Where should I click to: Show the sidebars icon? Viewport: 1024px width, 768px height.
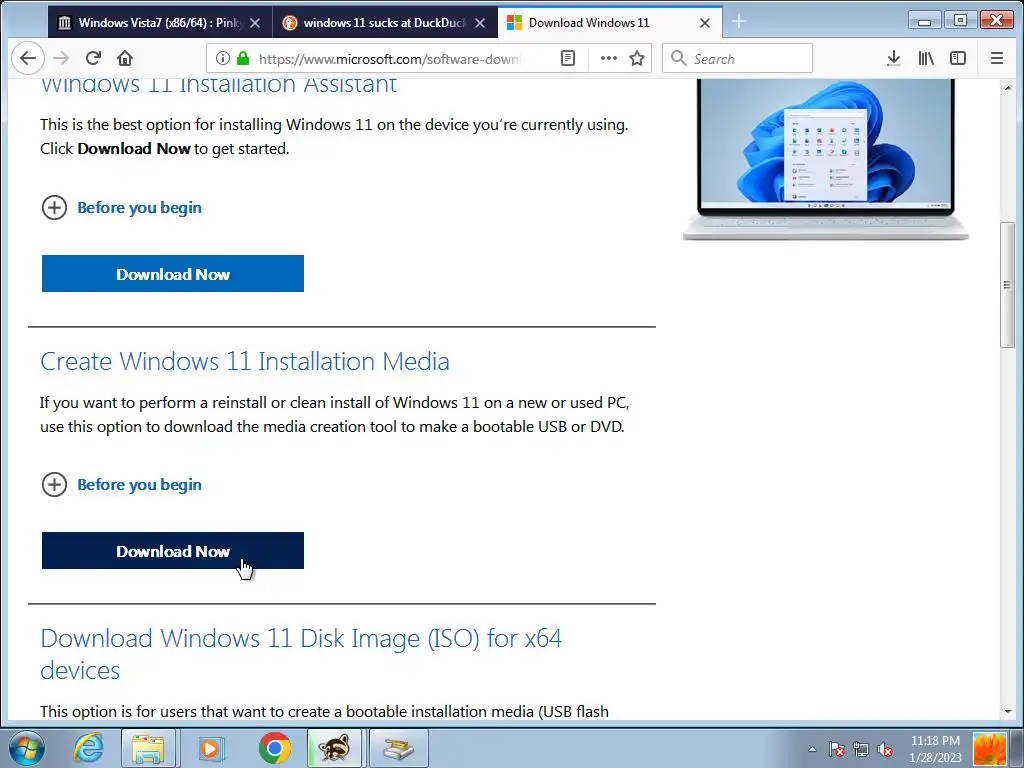[x=958, y=59]
